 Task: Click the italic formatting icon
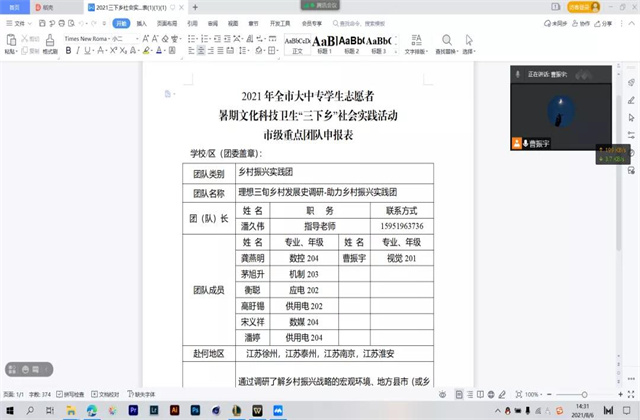[78, 50]
